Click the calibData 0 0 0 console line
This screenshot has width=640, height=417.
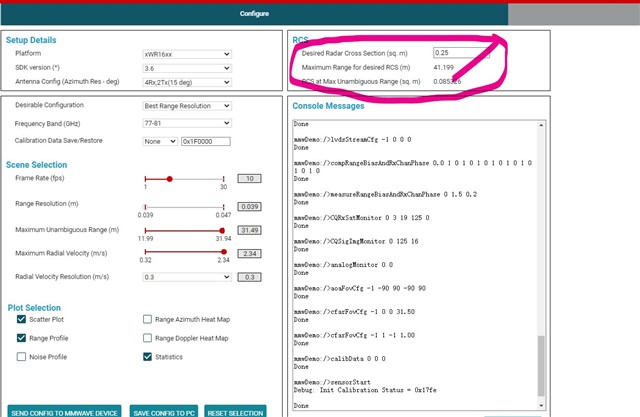(x=340, y=359)
